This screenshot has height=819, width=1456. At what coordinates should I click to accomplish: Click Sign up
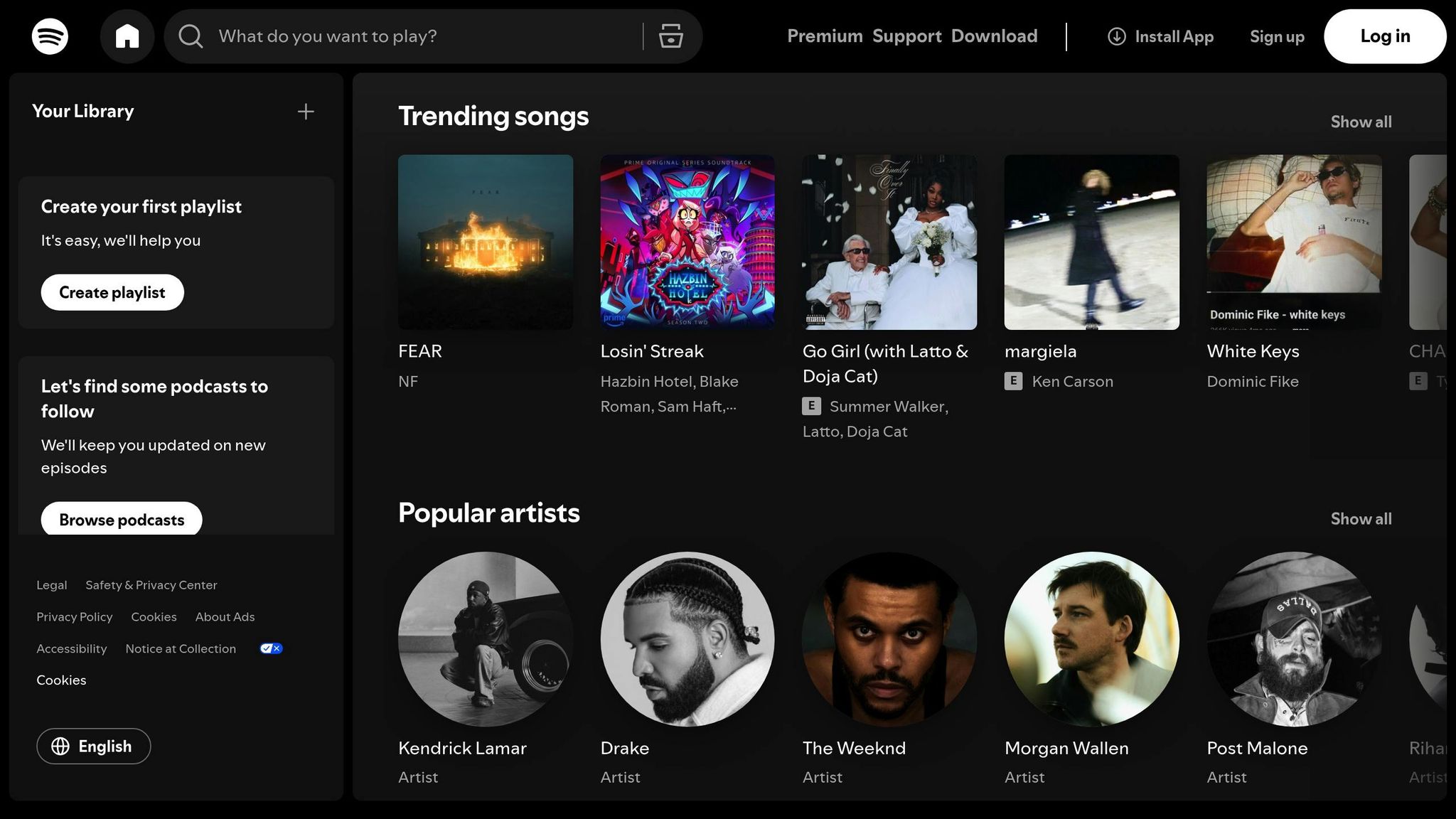point(1277,36)
